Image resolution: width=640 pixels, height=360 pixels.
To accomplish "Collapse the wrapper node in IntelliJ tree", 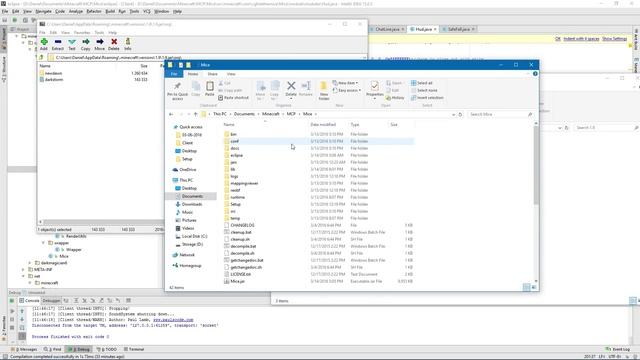I will [x=43, y=243].
